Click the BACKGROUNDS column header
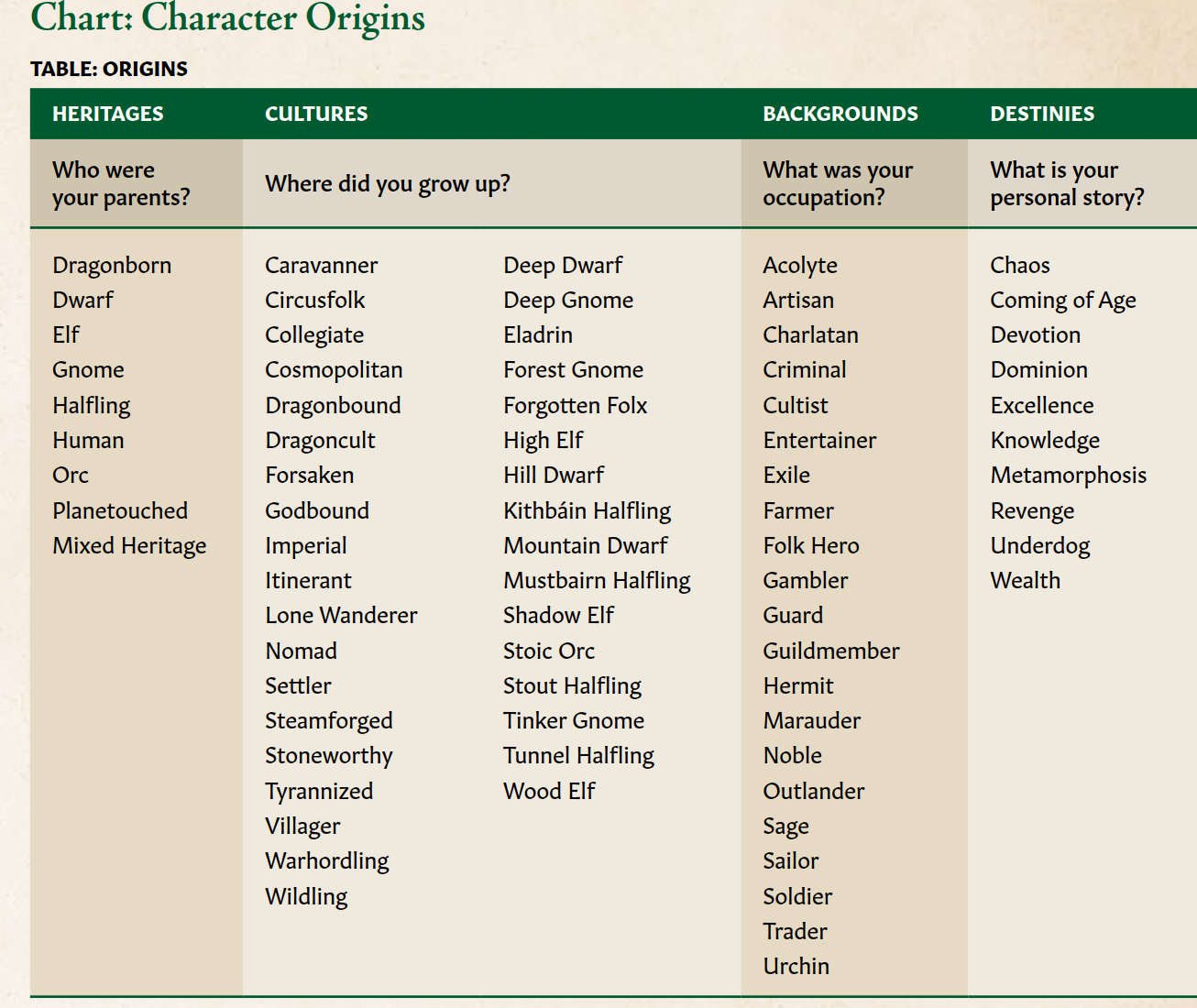This screenshot has width=1197, height=1008. click(x=840, y=115)
